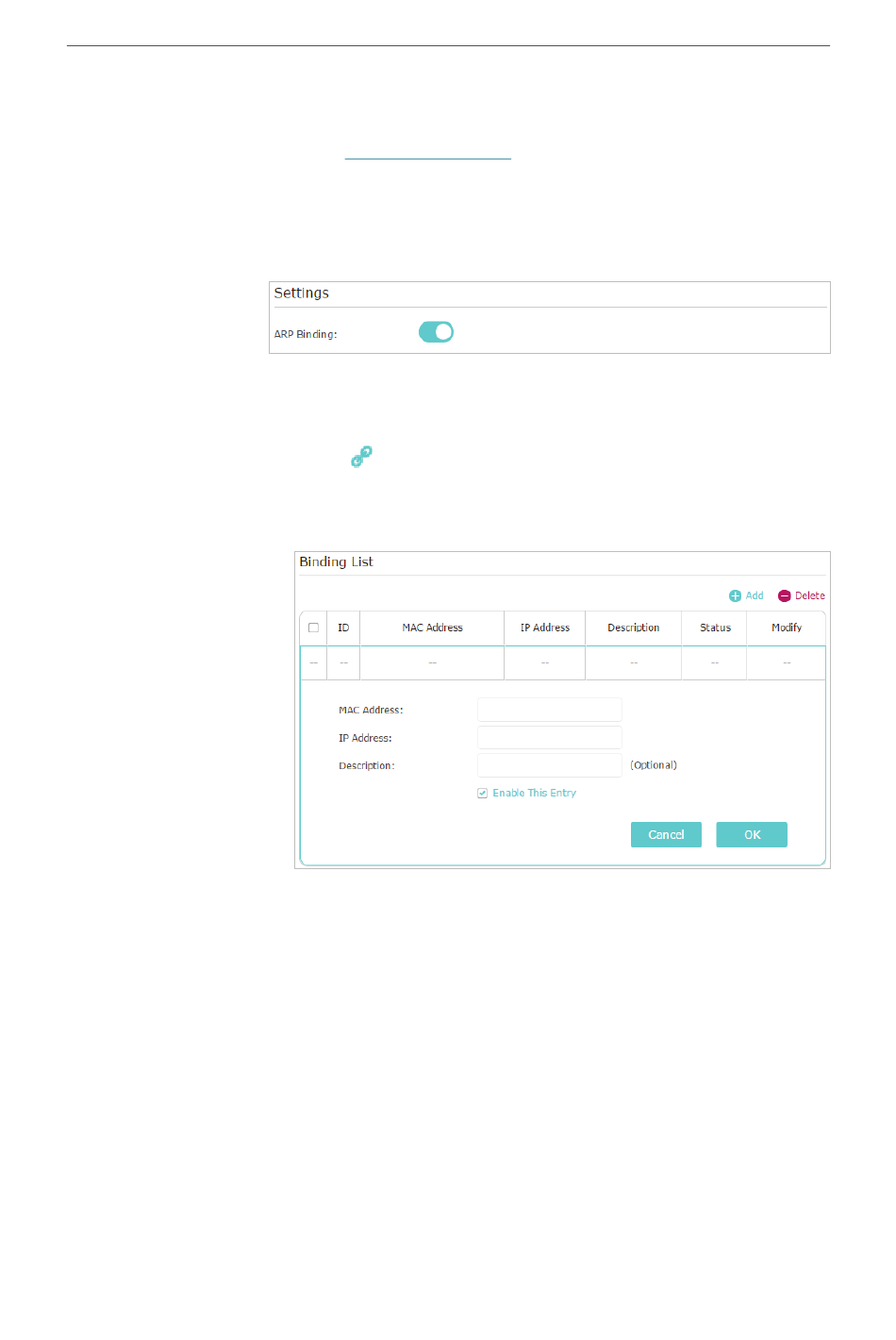Click the Add plus icon
Screen dimensions: 896x1340
coord(735,595)
